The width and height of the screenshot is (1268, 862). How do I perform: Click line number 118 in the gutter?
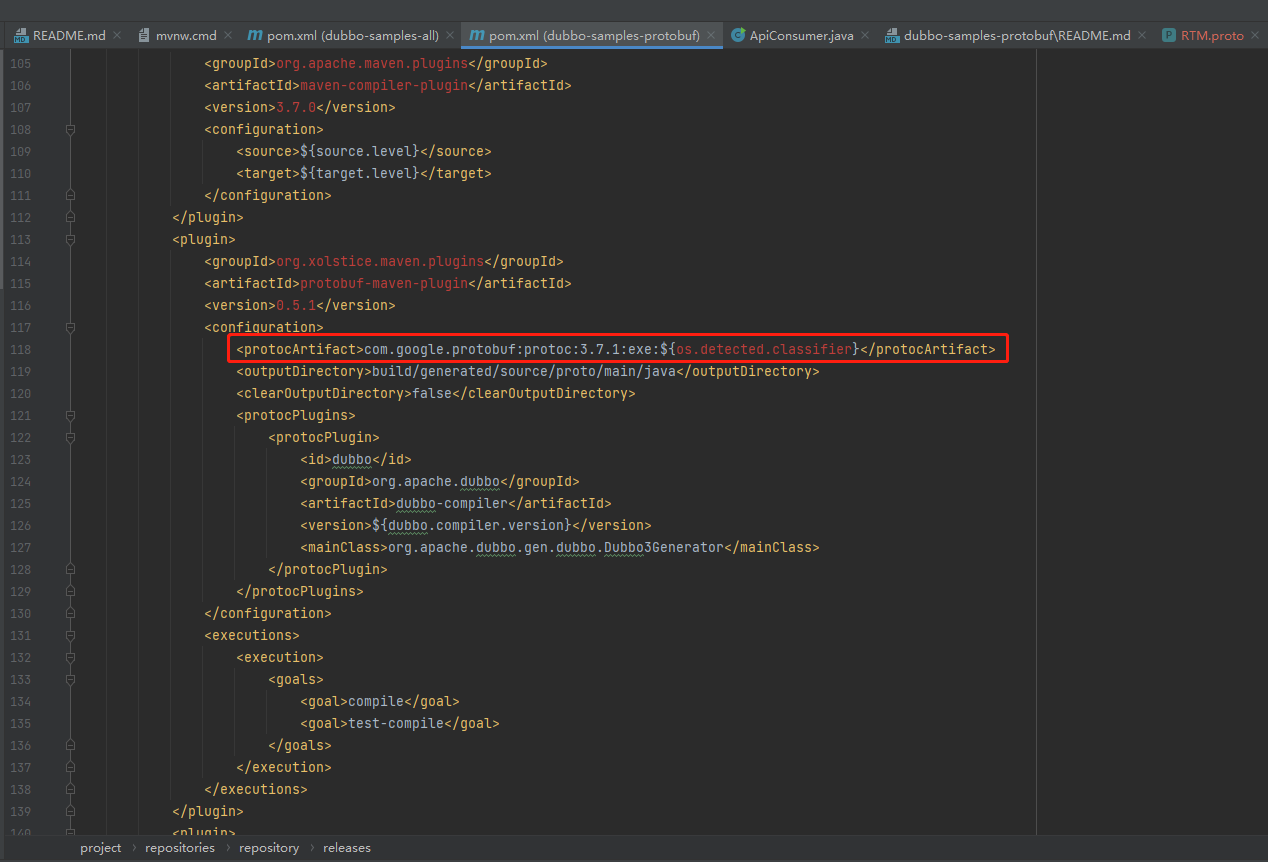coord(21,349)
